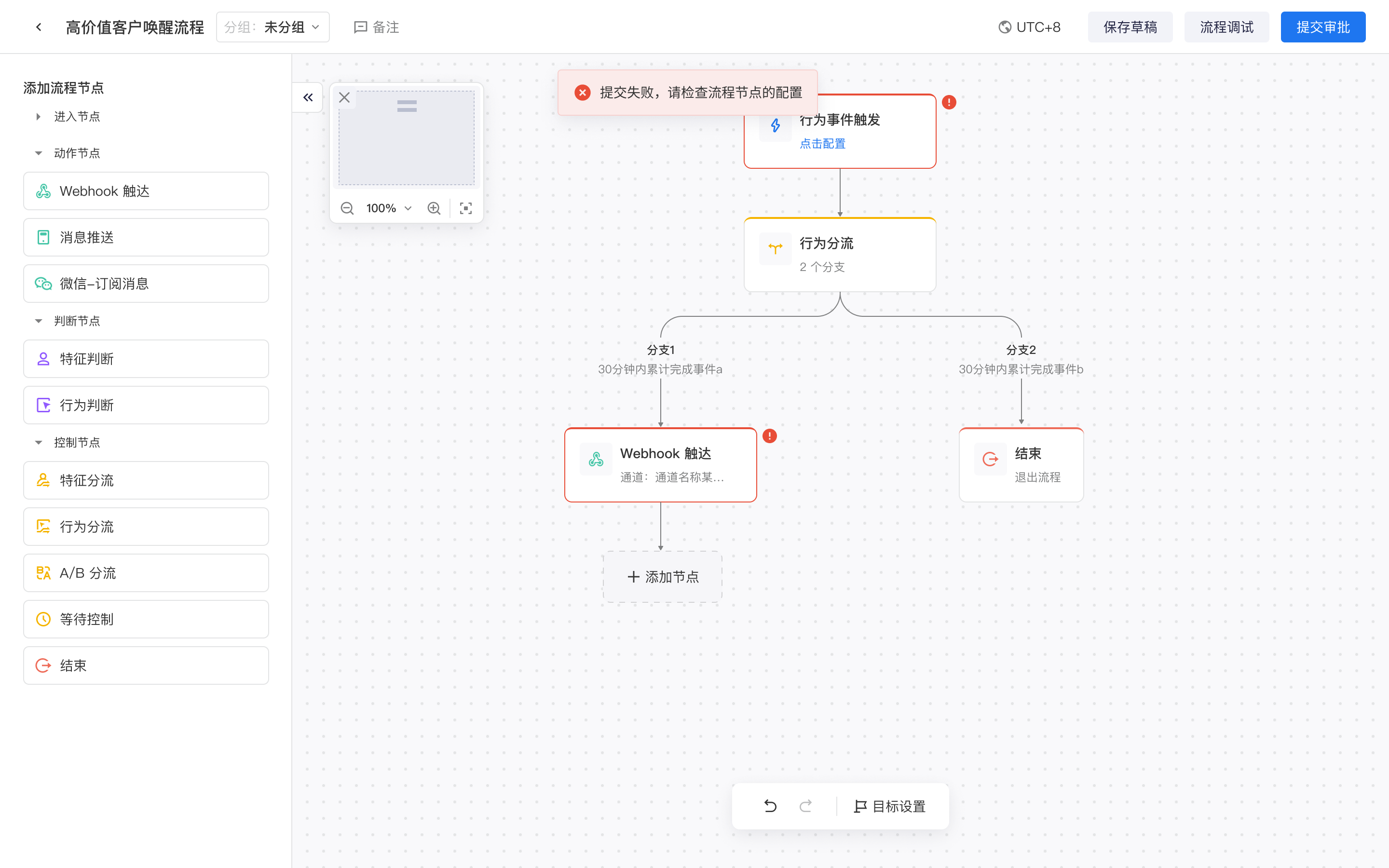Select 特征分流 node item
The height and width of the screenshot is (868, 1389).
click(x=146, y=480)
